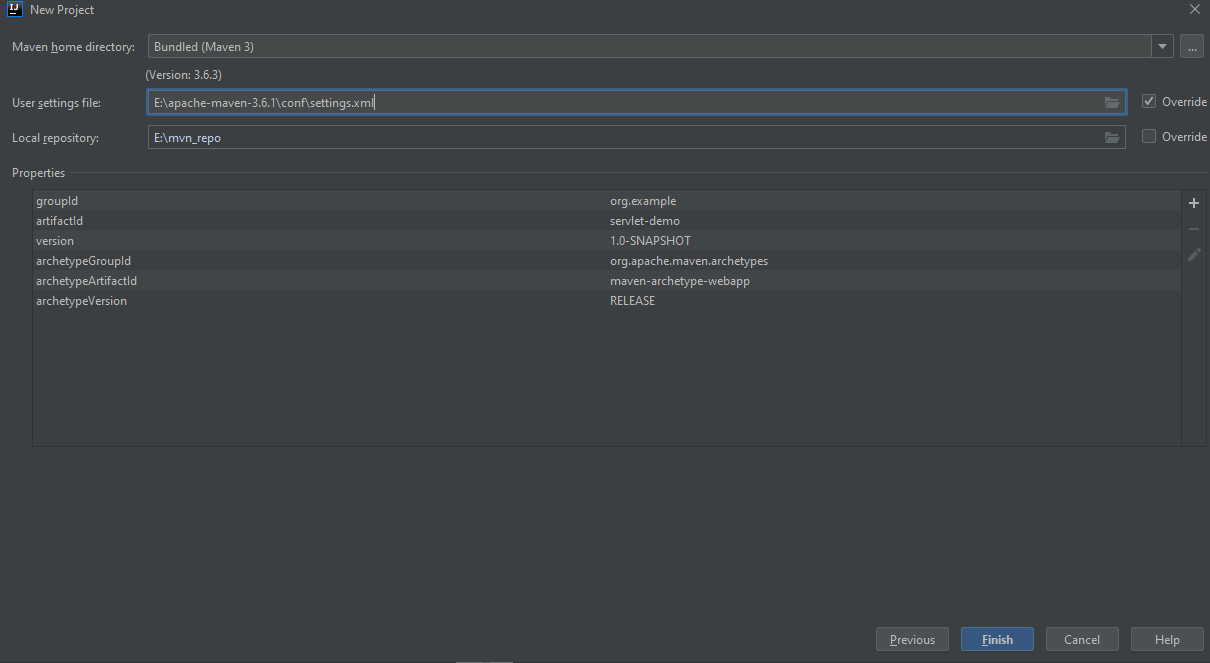This screenshot has width=1210, height=663.
Task: Browse for the local repository folder via its folder icon
Action: click(1111, 138)
